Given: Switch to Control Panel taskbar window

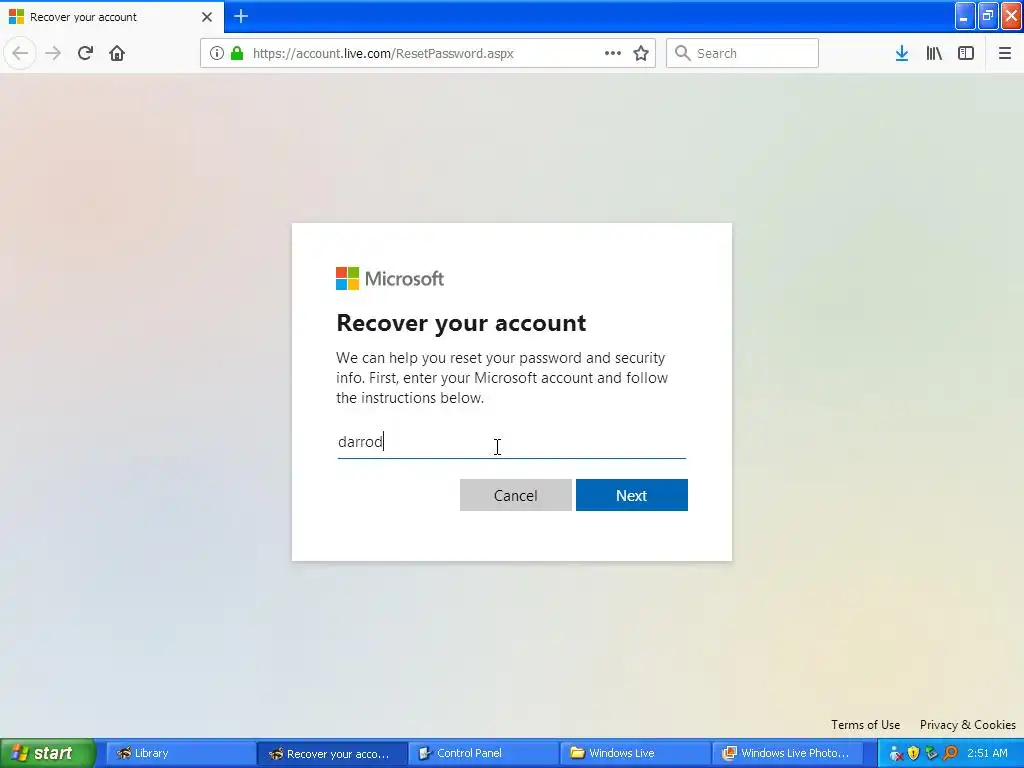Looking at the screenshot, I should [484, 753].
